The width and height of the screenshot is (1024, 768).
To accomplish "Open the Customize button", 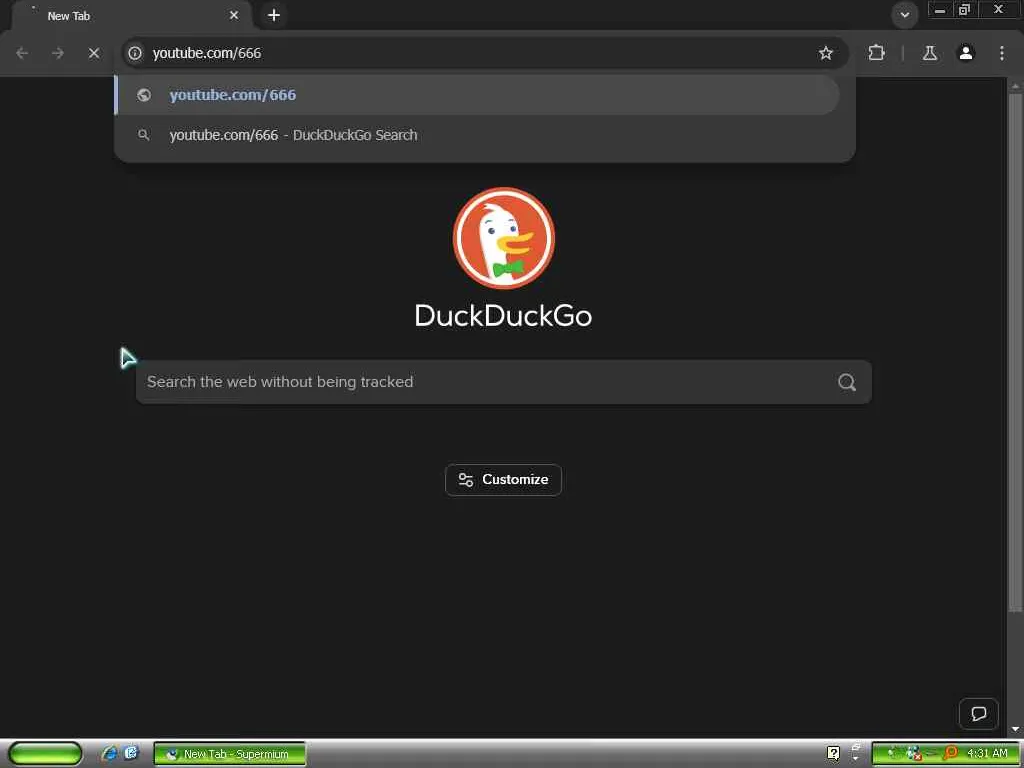I will (504, 480).
